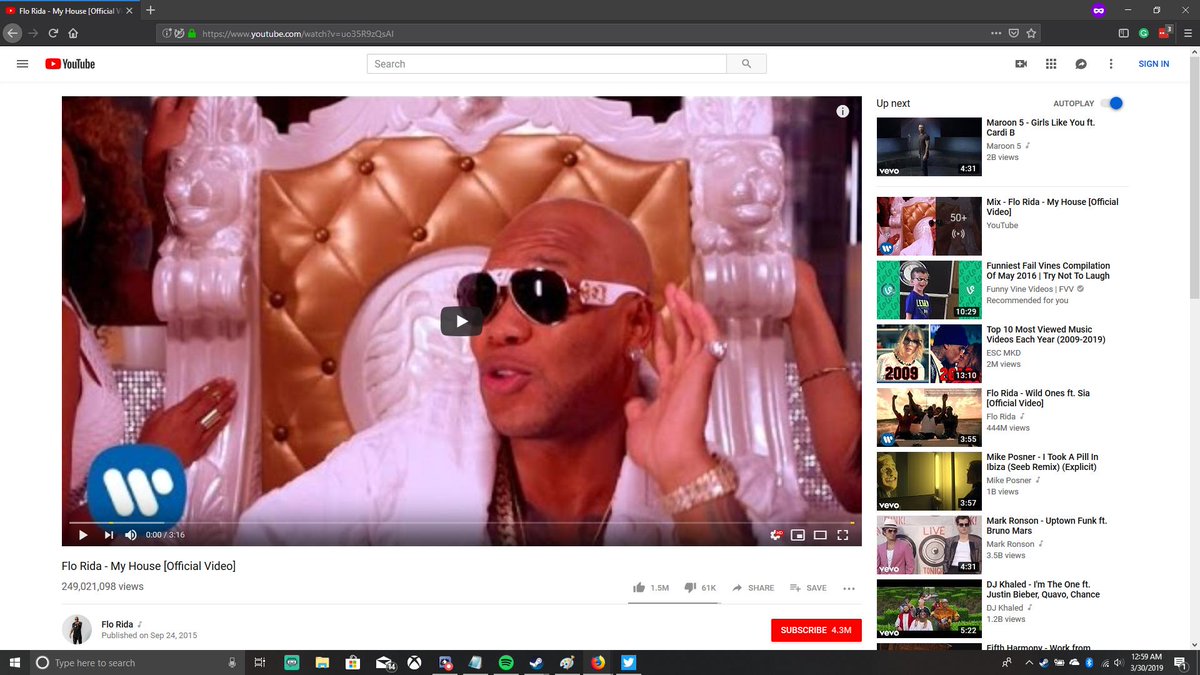This screenshot has height=675, width=1200.
Task: Enable miniplayer mode
Action: click(x=798, y=535)
